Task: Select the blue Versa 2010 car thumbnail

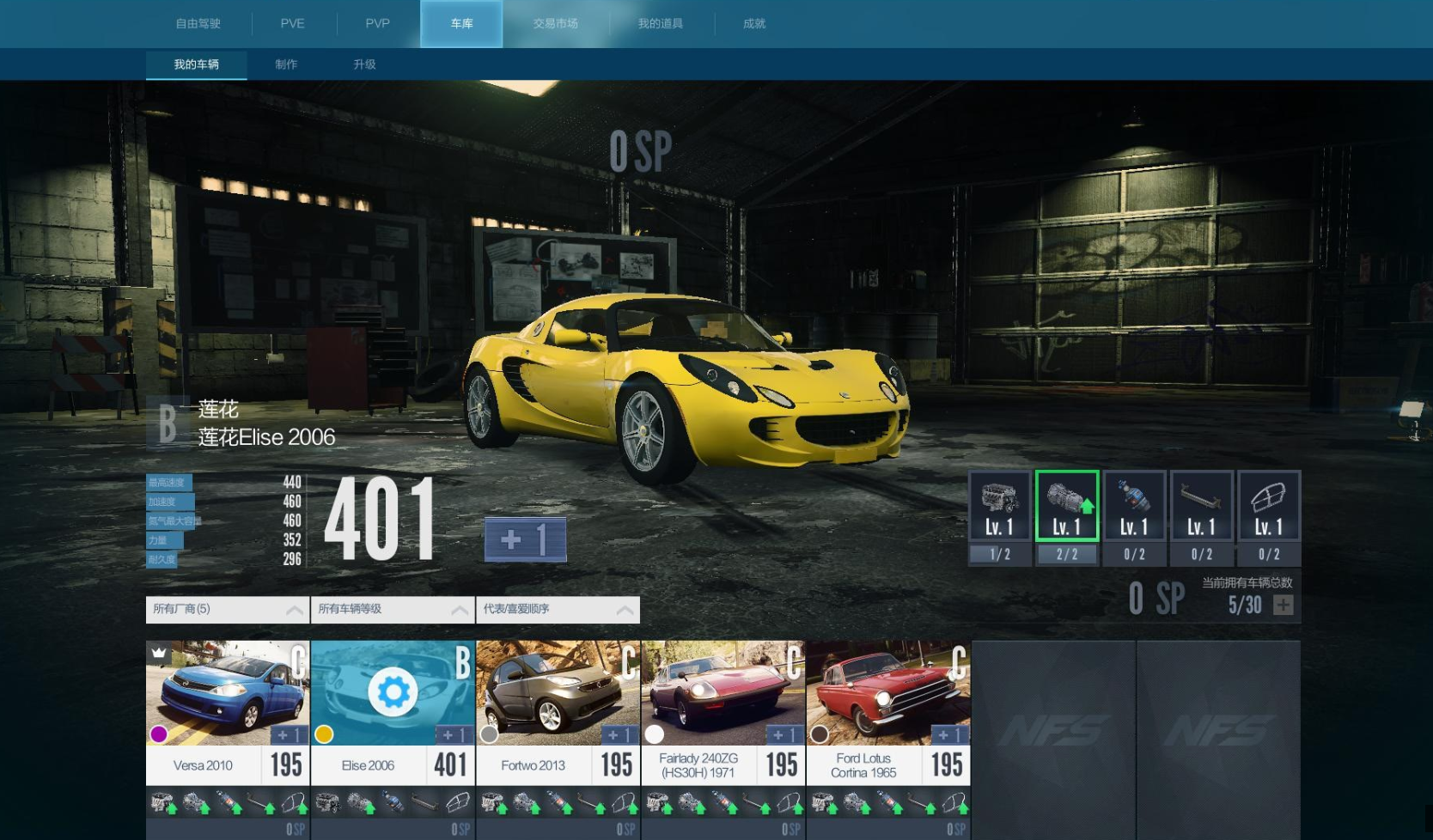Action: tap(228, 692)
